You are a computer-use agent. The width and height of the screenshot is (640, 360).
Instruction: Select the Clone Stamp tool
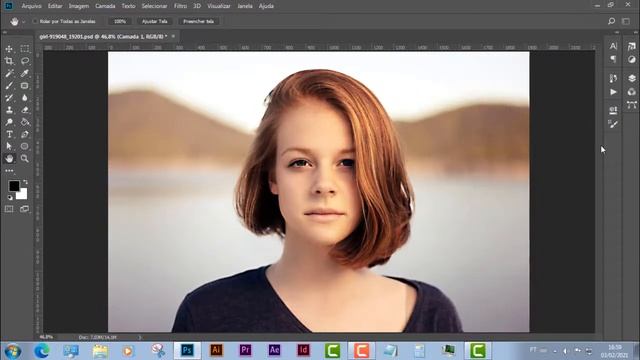coord(9,110)
